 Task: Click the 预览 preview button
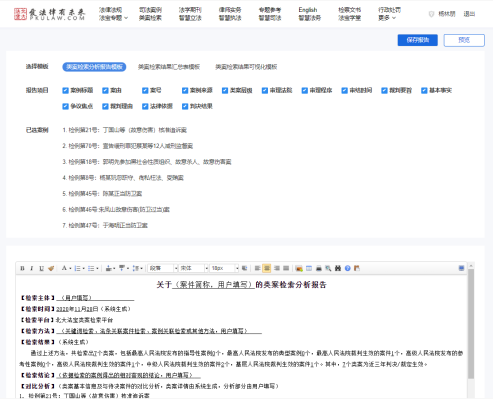[x=464, y=40]
